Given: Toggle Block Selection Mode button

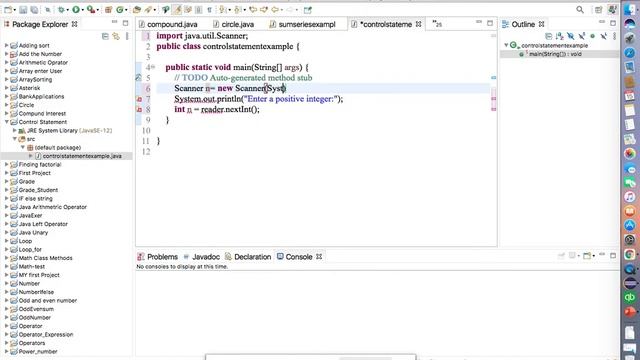Looking at the screenshot, I should click(199, 10).
